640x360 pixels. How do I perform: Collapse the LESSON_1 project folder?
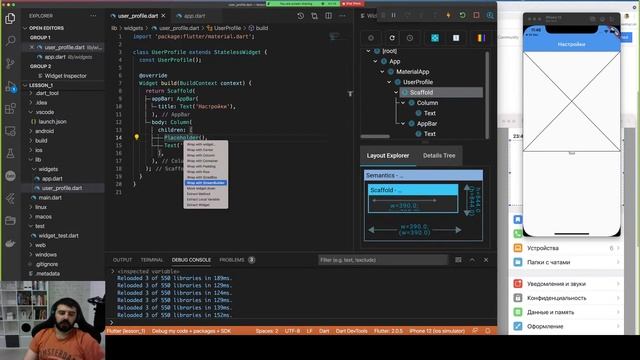(x=25, y=85)
